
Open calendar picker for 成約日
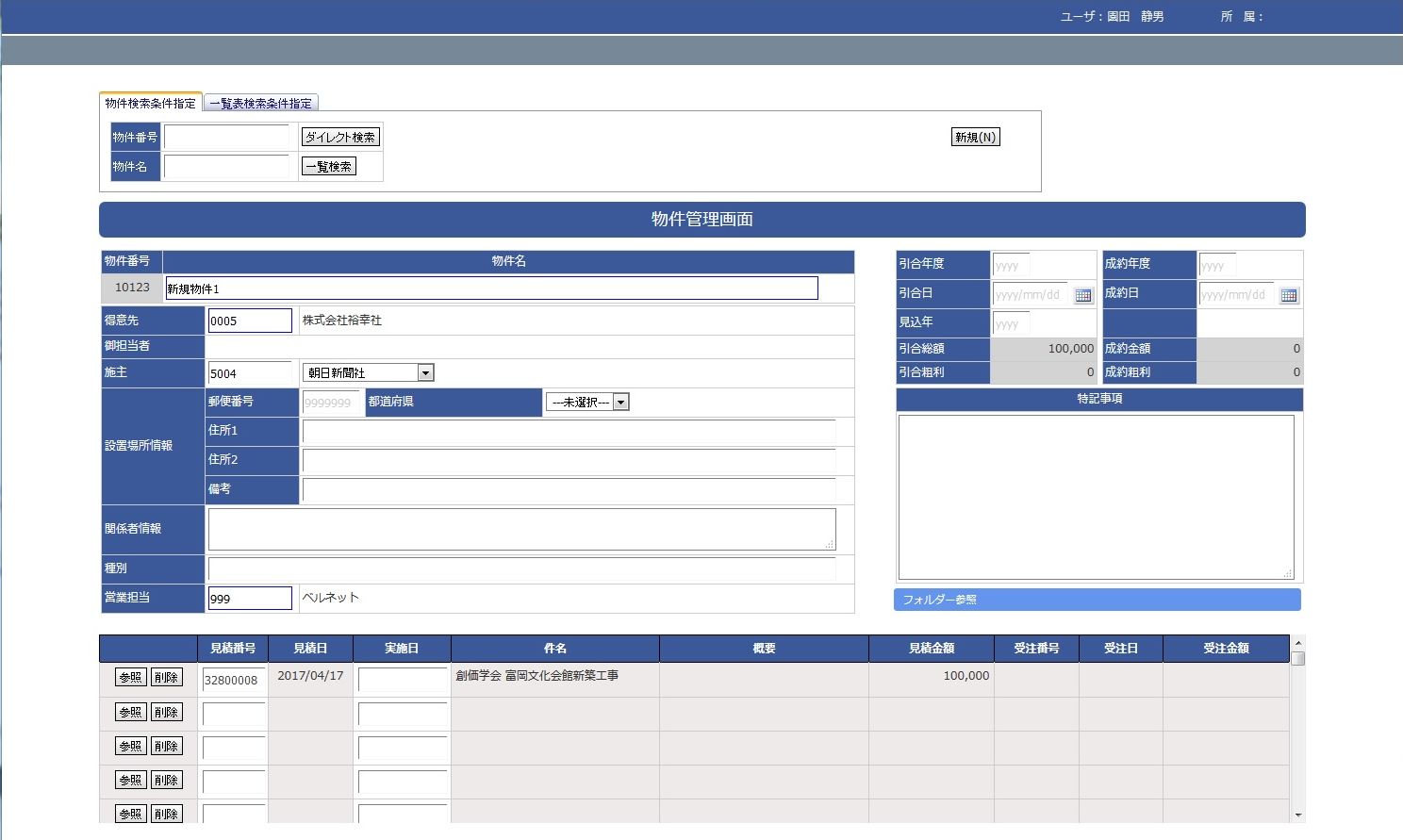coord(1288,295)
